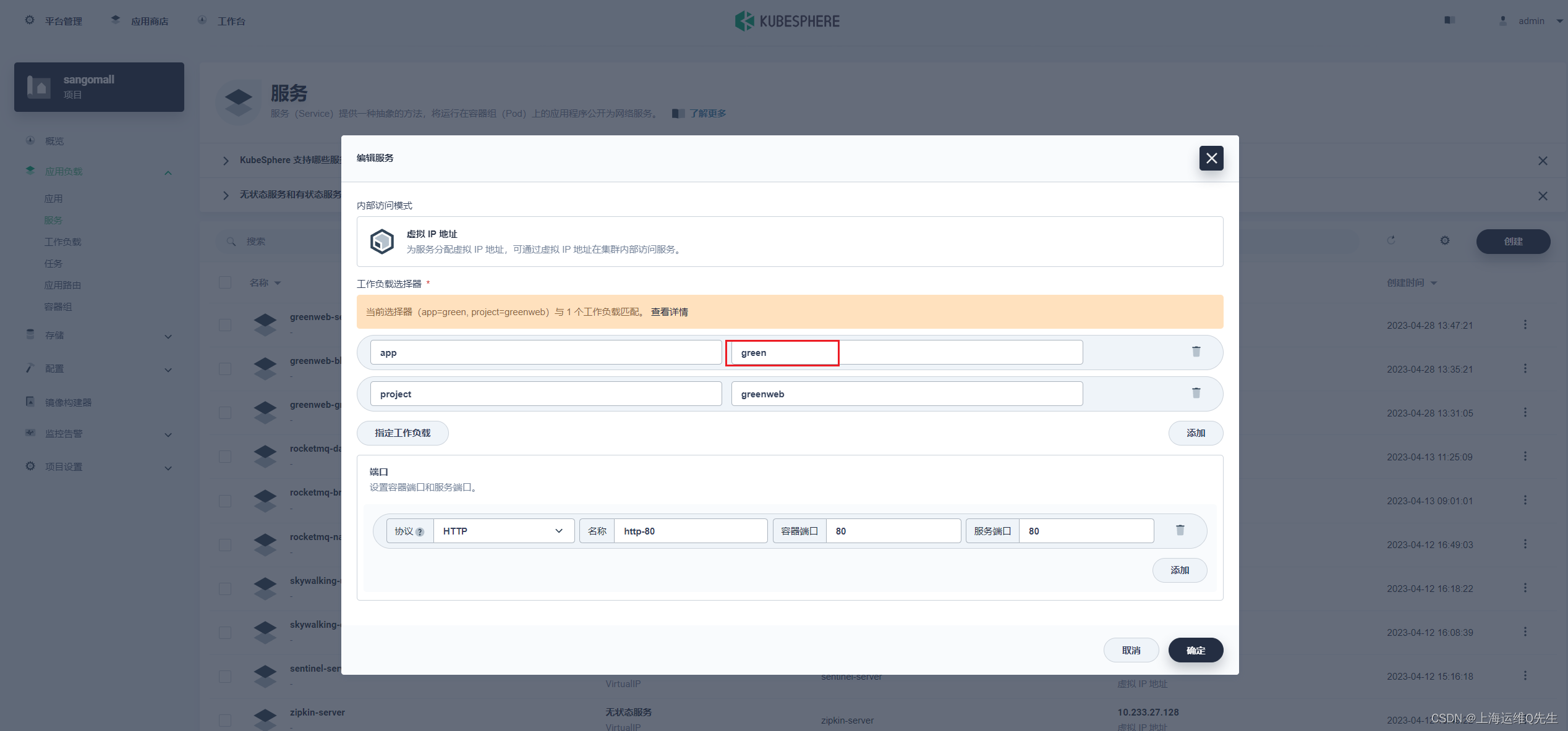Open the HTTP protocol dropdown

504,531
